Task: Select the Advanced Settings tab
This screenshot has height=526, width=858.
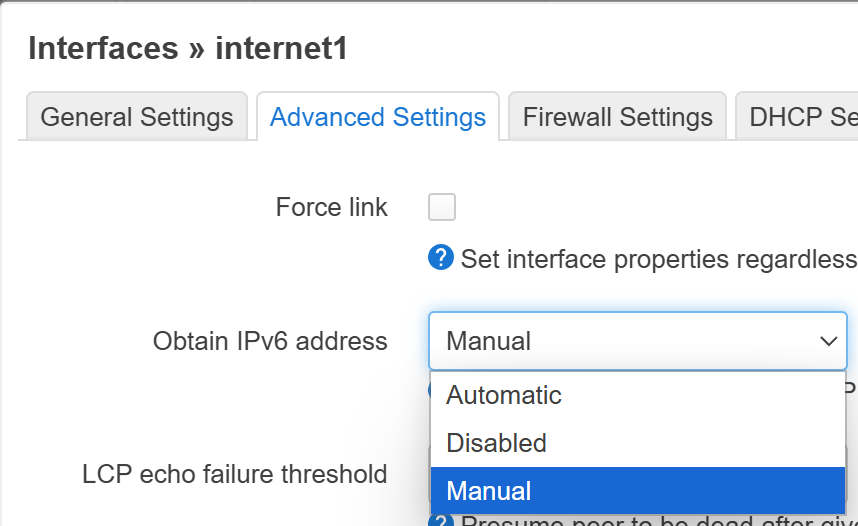Action: (x=378, y=117)
